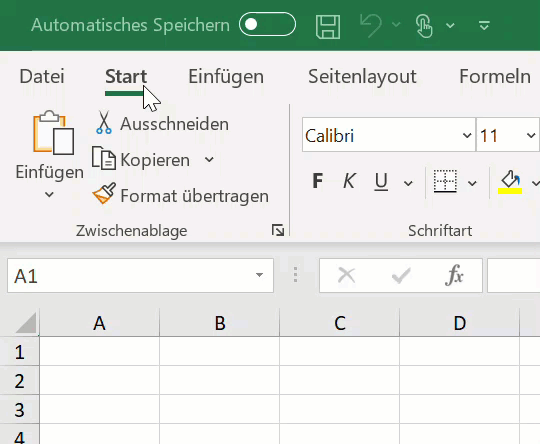Click the Undo arrow icon

click(x=371, y=25)
